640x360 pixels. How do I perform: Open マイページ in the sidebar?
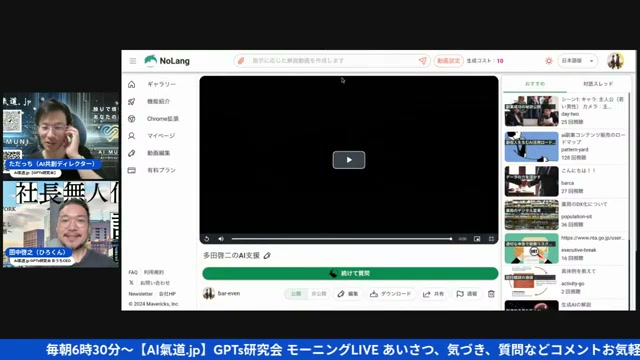click(161, 136)
